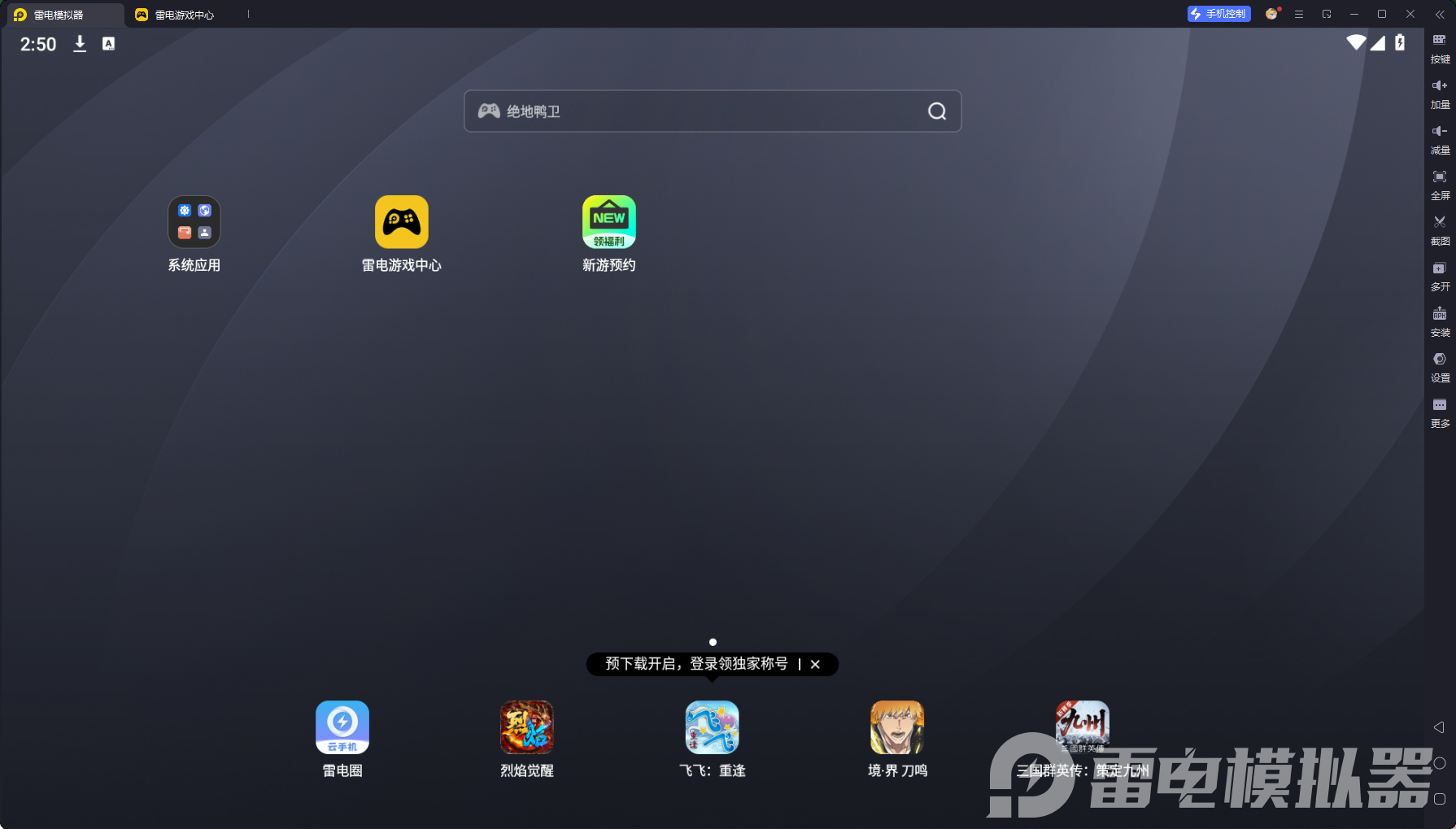1456x829 pixels.
Task: Open the 系统应用 folder
Action: tap(194, 222)
